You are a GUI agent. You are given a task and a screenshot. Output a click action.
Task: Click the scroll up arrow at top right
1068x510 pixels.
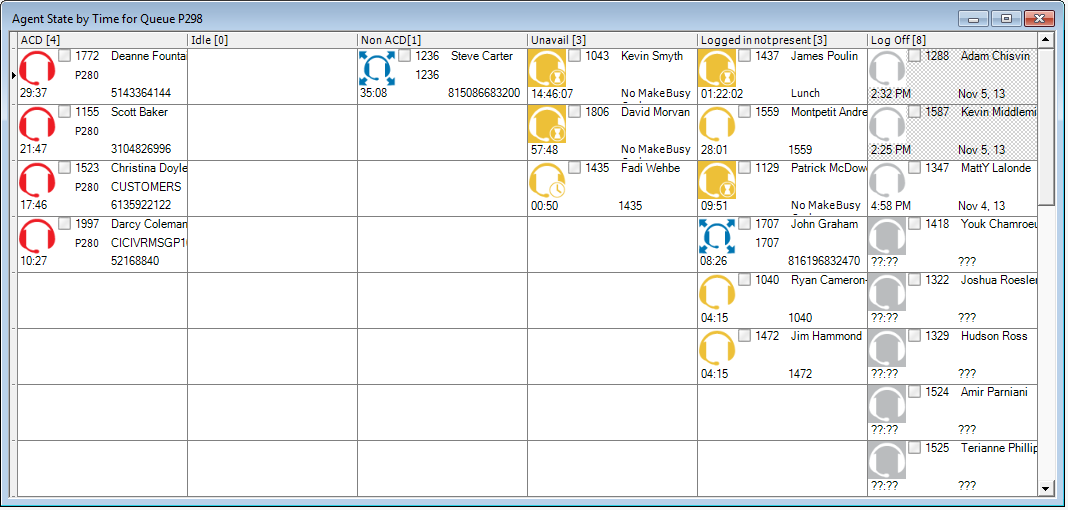(x=1046, y=40)
